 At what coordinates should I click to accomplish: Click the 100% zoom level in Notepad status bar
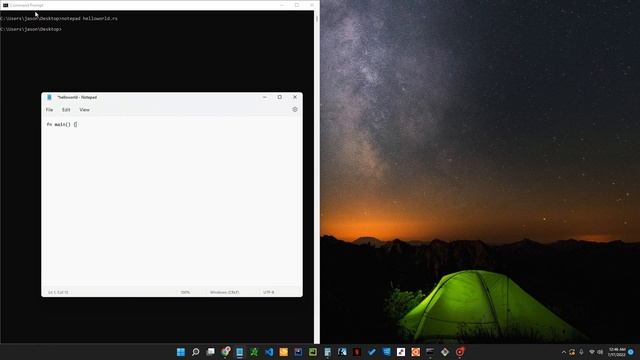tap(185, 292)
